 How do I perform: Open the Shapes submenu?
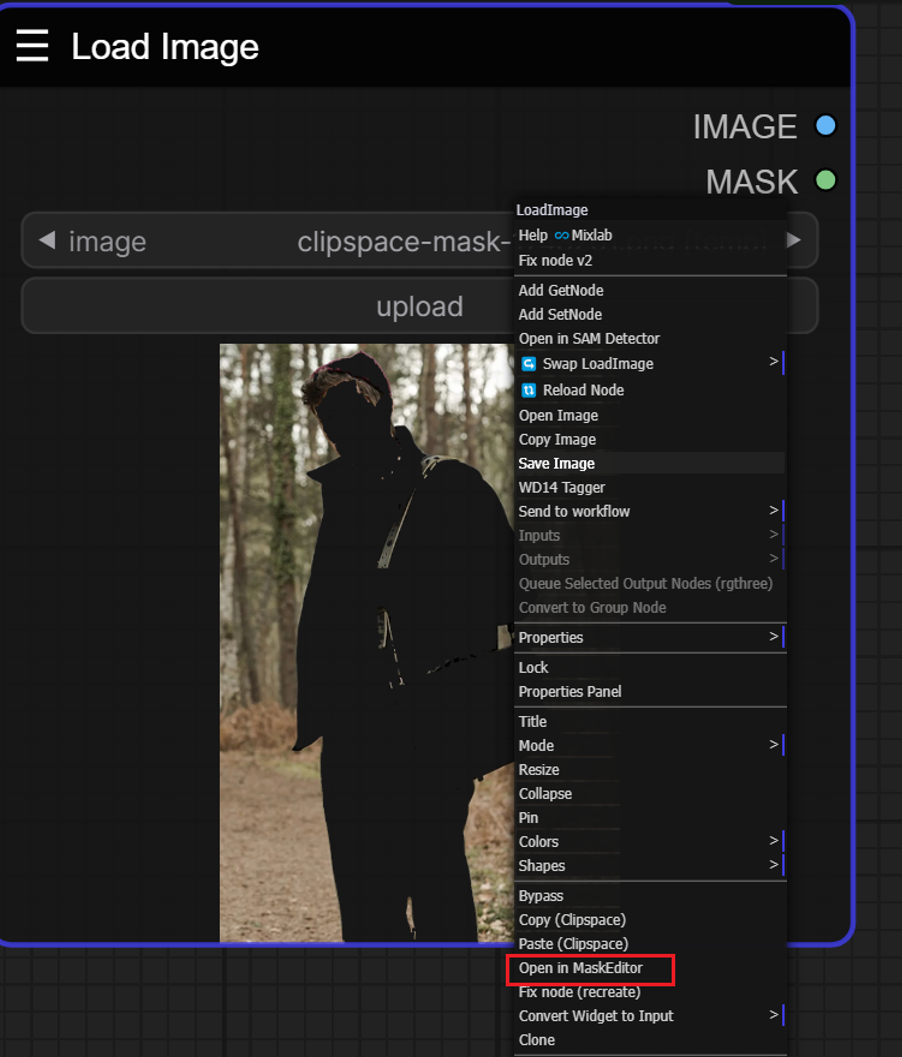coord(773,865)
